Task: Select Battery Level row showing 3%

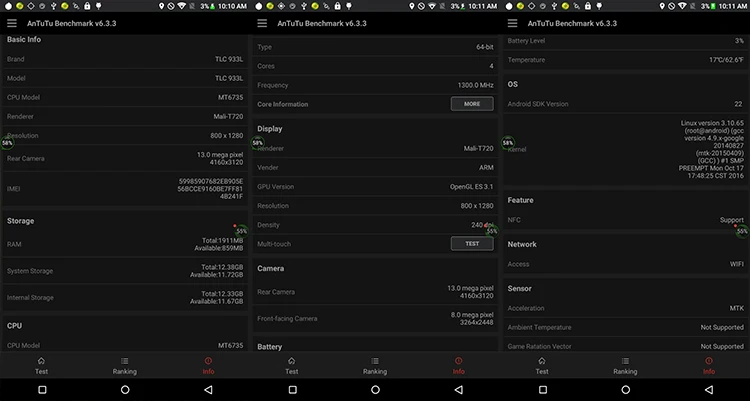Action: (x=626, y=41)
